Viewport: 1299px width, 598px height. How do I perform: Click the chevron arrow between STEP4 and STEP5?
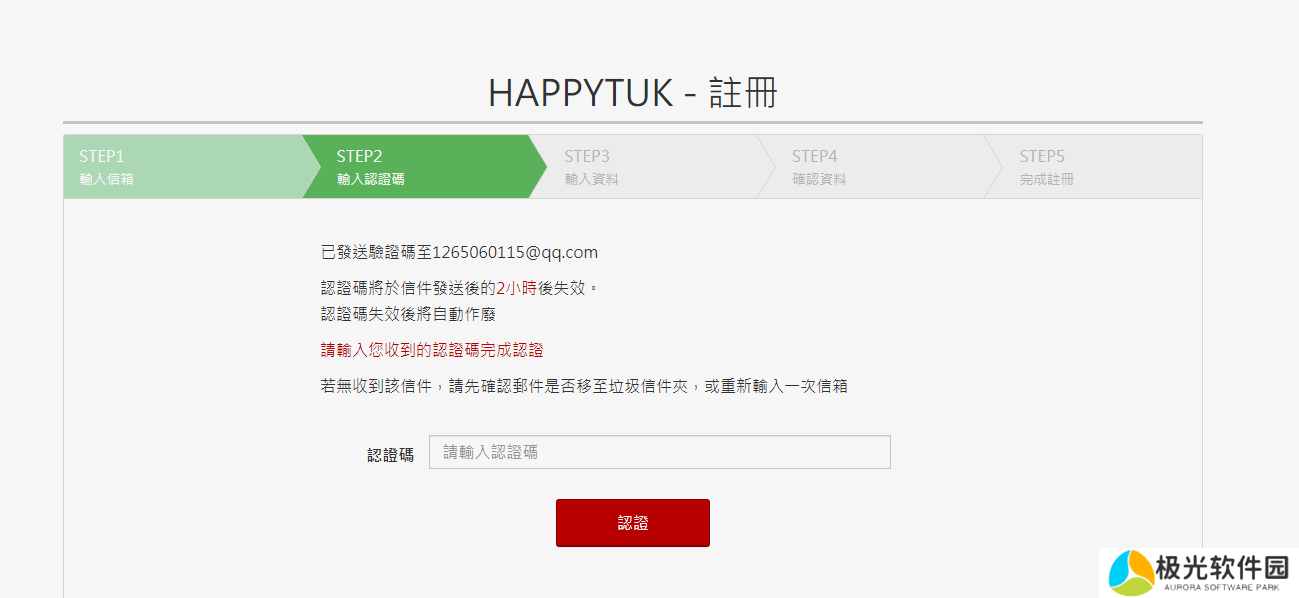pyautogui.click(x=994, y=167)
